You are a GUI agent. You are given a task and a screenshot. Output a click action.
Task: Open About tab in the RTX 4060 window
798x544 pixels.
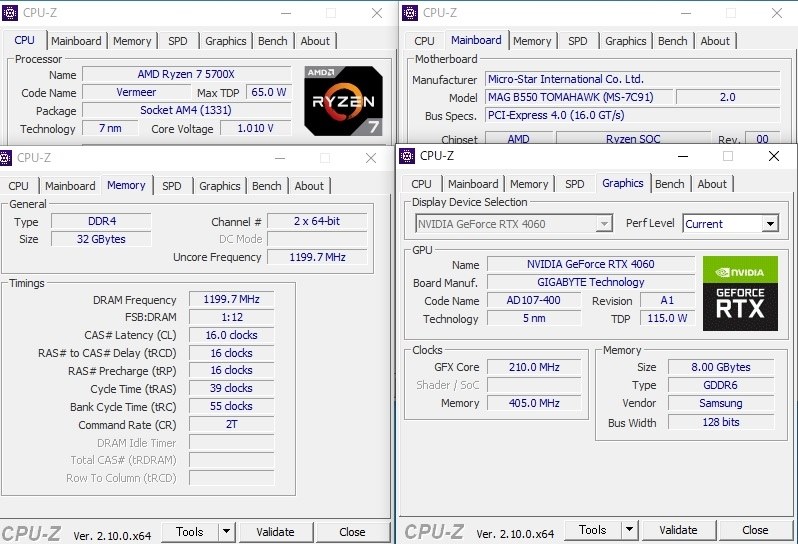[x=712, y=184]
